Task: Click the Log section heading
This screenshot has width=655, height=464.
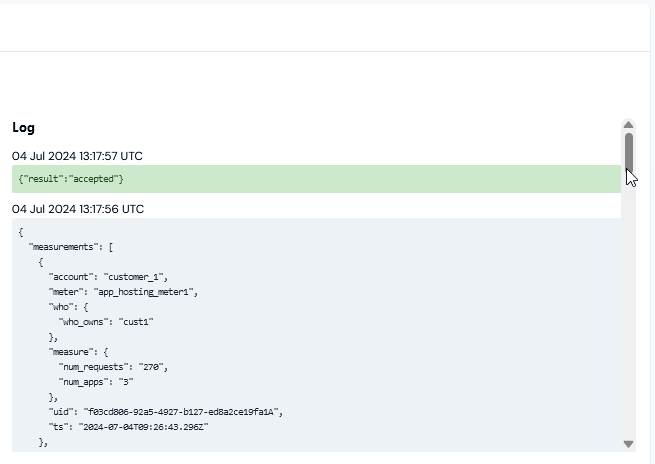Action: pyautogui.click(x=23, y=127)
